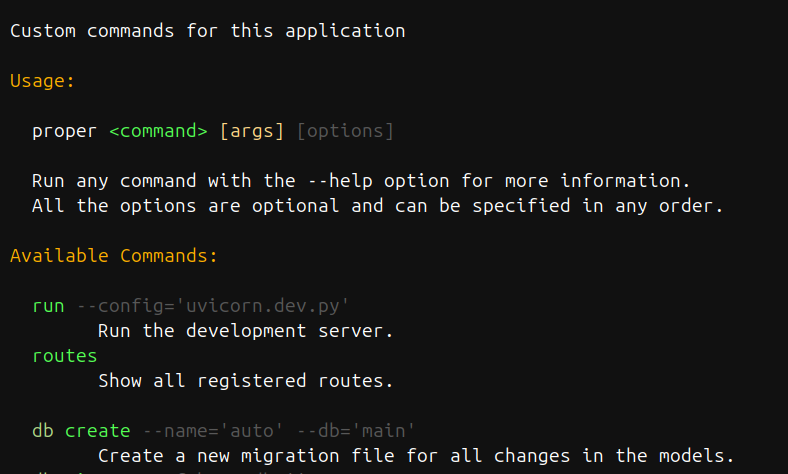Select the 'Custom commands for this application' line
The height and width of the screenshot is (474, 788).
[x=208, y=31]
